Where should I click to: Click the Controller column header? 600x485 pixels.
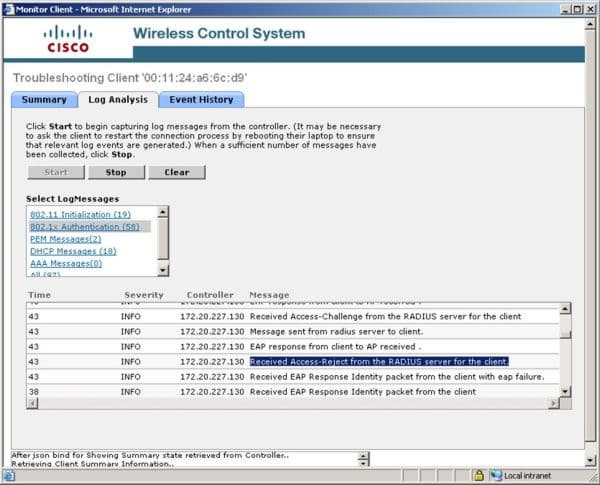[210, 295]
